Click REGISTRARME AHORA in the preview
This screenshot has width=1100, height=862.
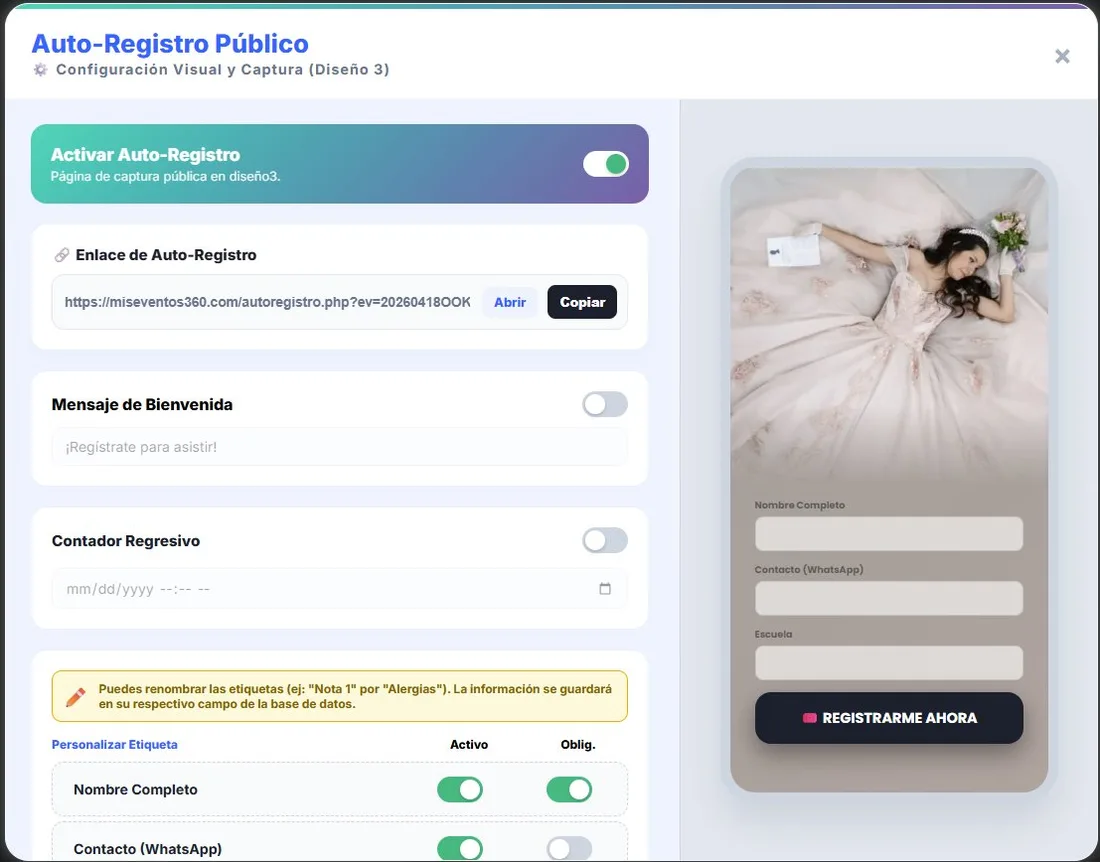(x=889, y=718)
